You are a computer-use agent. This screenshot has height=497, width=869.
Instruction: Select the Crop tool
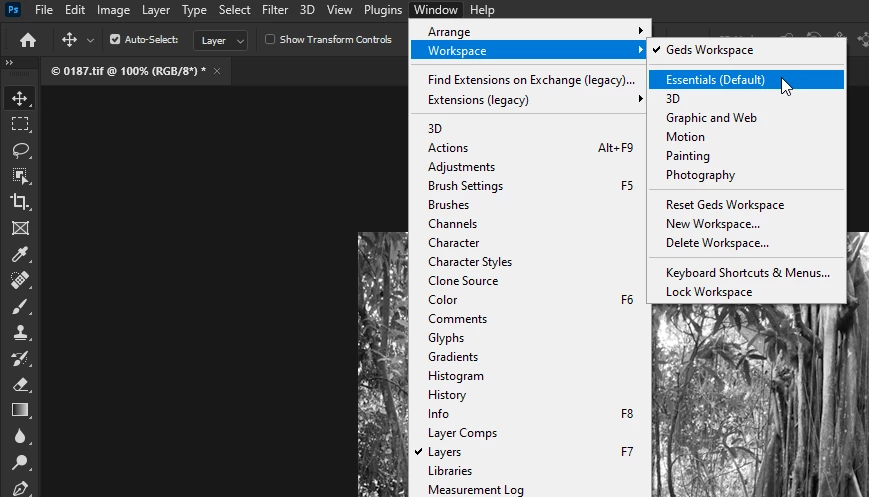coord(20,202)
